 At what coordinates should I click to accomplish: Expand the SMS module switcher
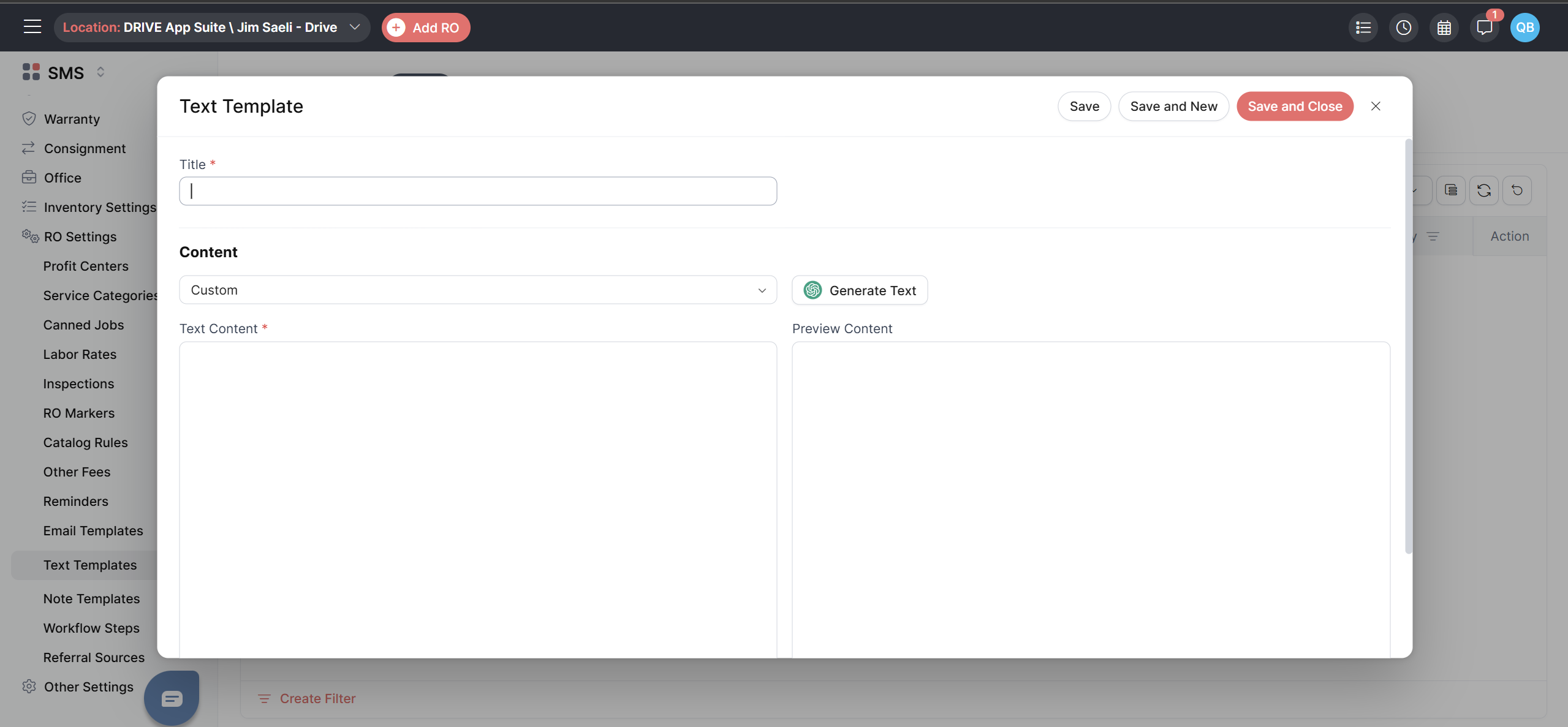click(x=100, y=72)
